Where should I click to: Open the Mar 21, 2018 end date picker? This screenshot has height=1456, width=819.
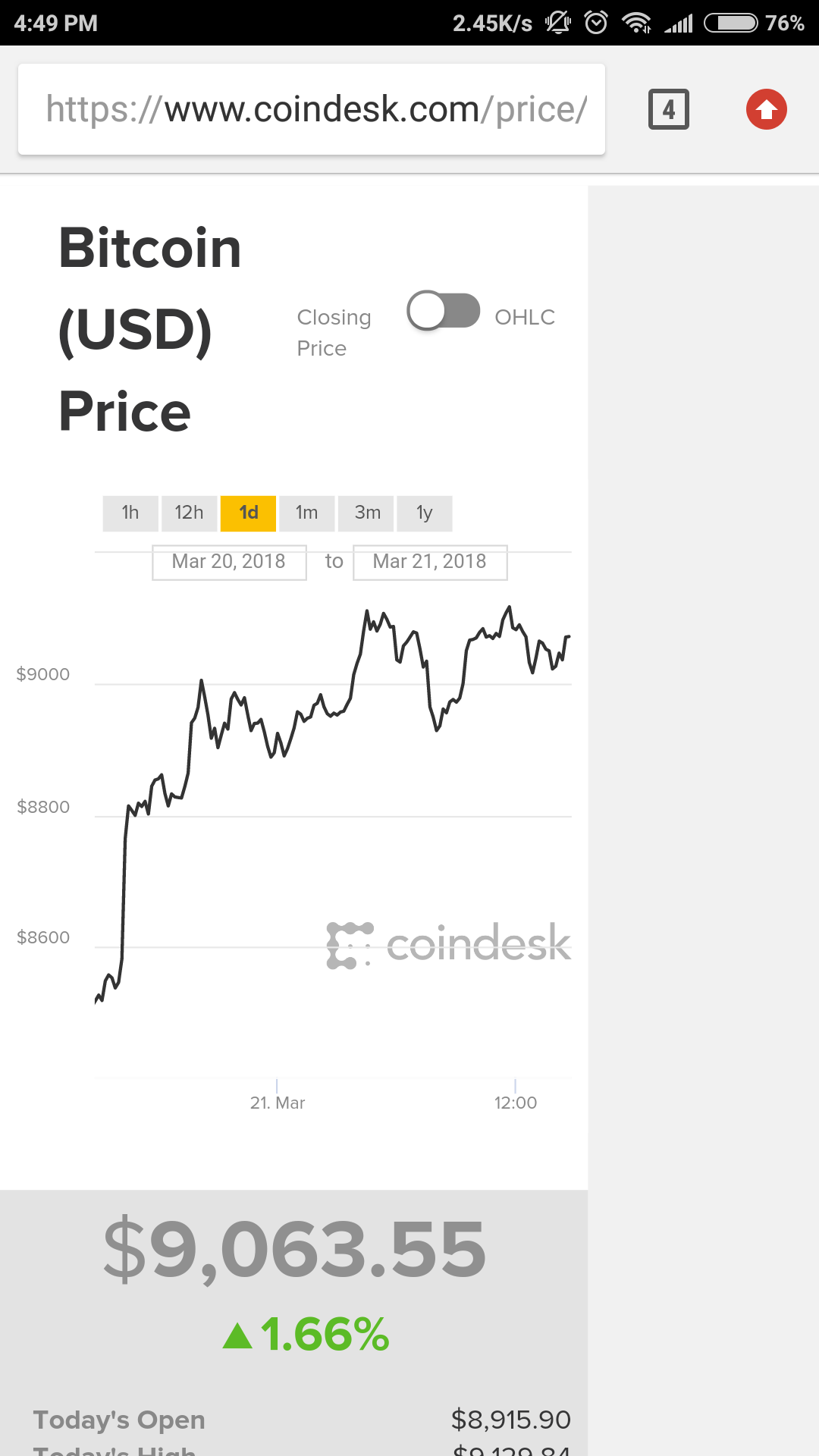point(430,562)
